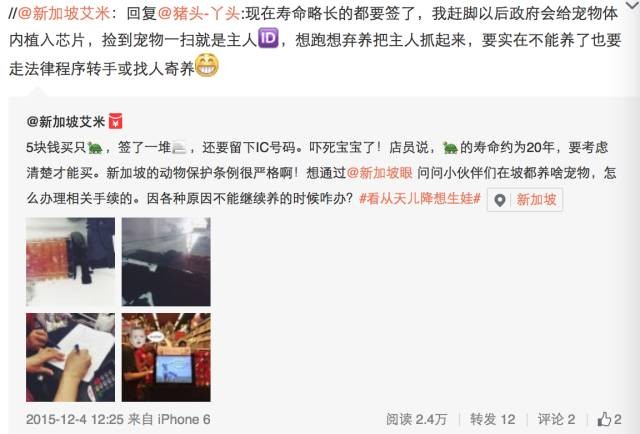
Task: View the red patterned fabric thumbnail
Action: pos(71,262)
